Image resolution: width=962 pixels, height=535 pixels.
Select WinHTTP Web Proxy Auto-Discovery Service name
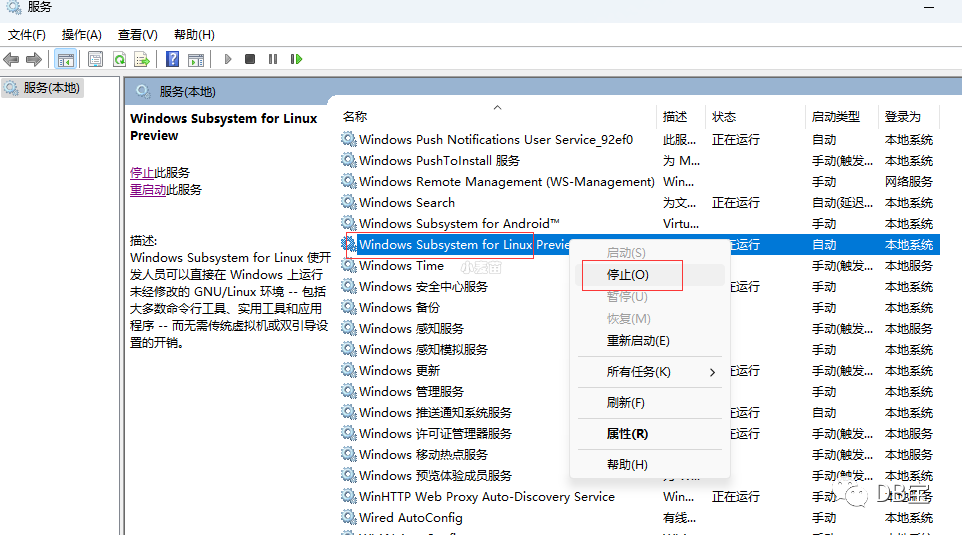click(487, 497)
